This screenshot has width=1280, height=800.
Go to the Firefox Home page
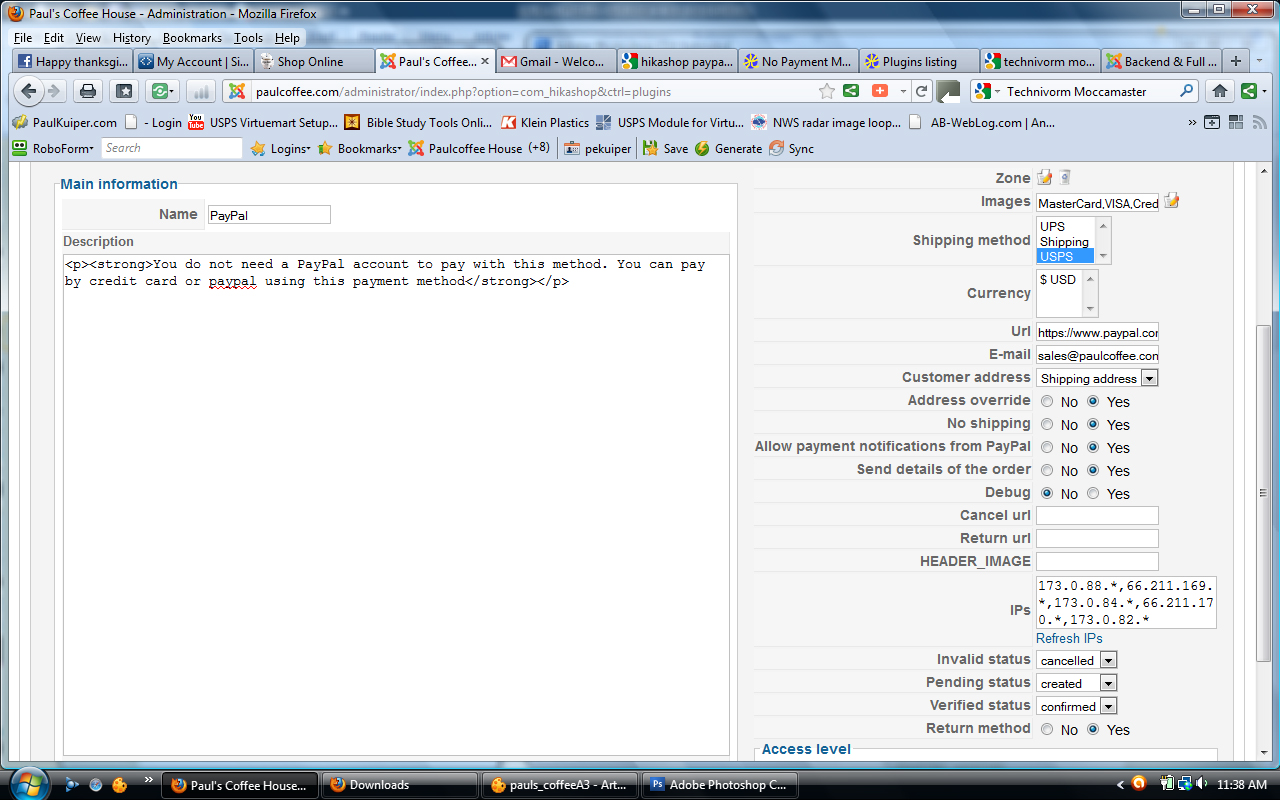pyautogui.click(x=1220, y=91)
